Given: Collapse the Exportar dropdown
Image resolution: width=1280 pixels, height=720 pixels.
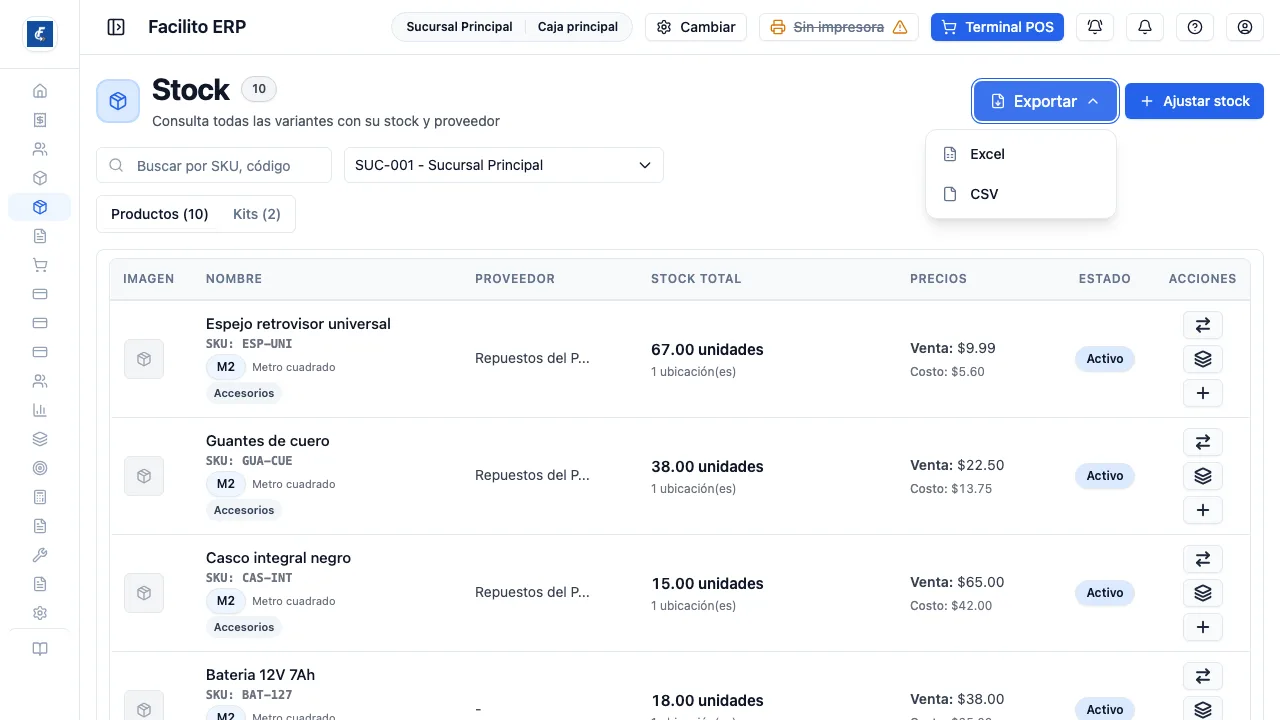Looking at the screenshot, I should coord(1045,101).
